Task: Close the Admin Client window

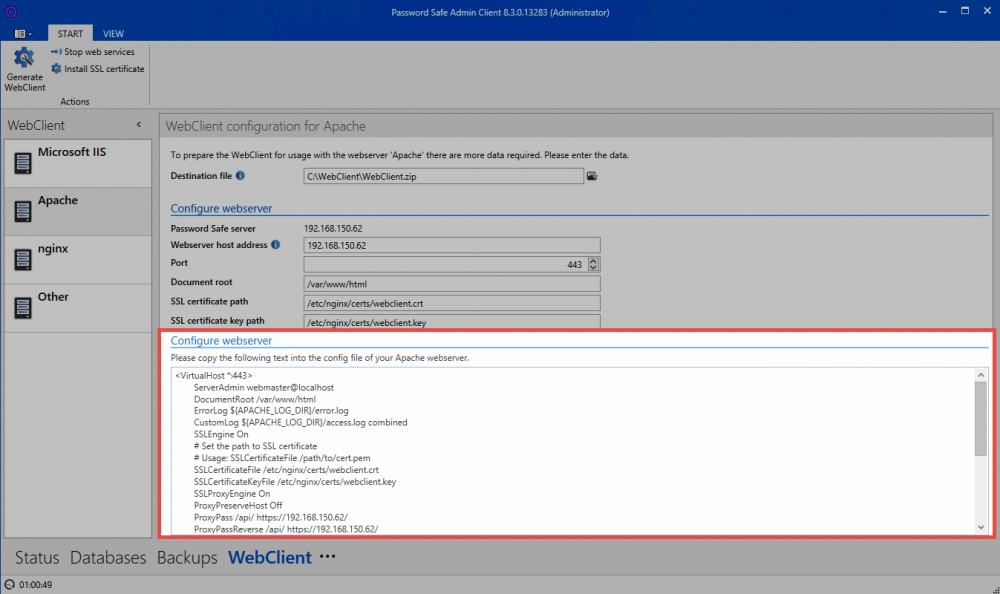Action: [987, 11]
